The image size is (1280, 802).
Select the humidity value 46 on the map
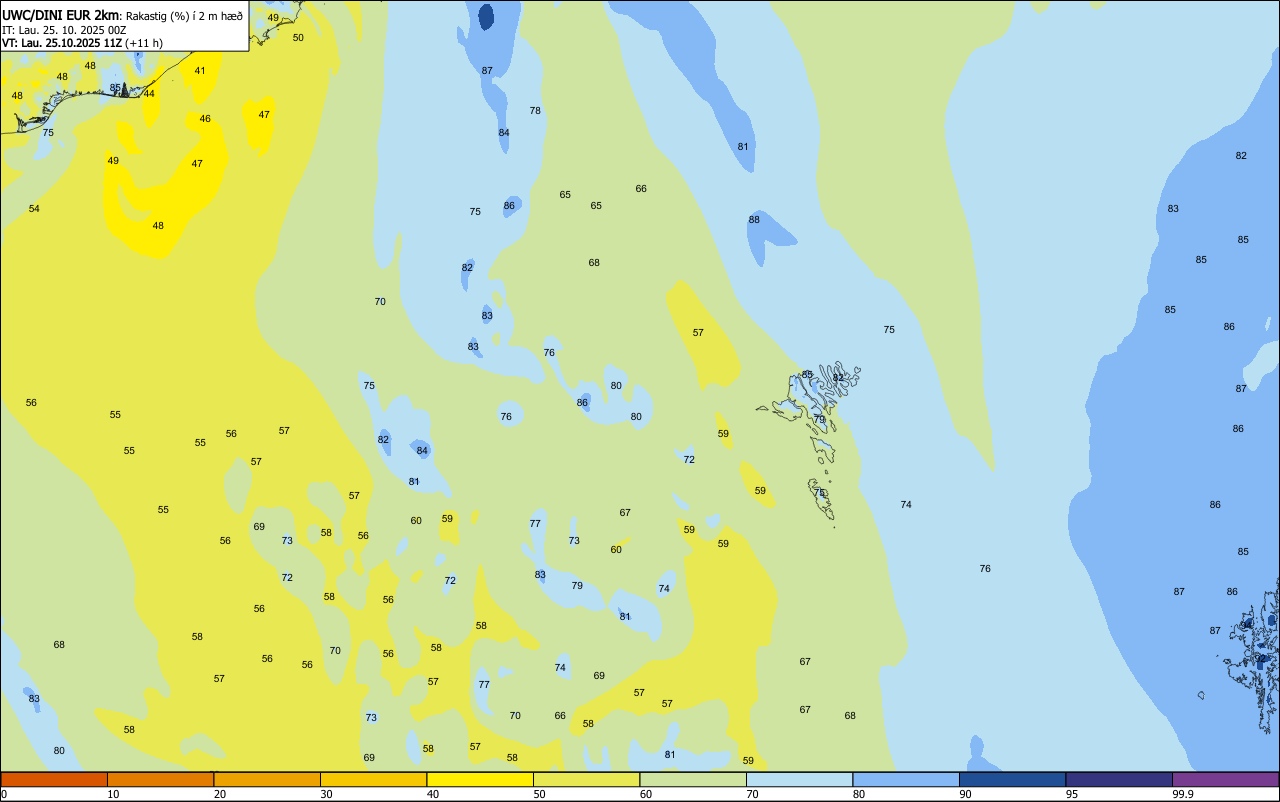tap(205, 118)
